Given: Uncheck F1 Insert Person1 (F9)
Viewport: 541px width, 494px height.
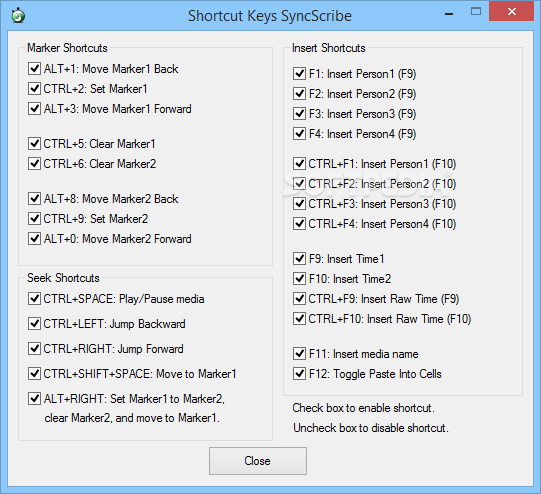Looking at the screenshot, I should [299, 73].
